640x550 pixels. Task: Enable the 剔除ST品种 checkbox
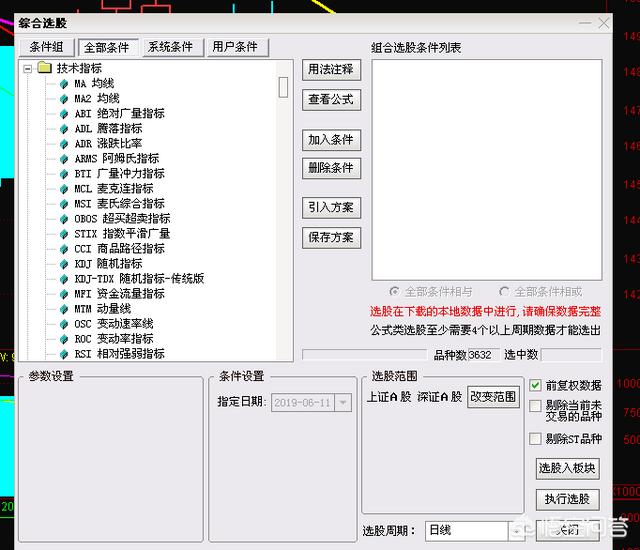tap(536, 439)
